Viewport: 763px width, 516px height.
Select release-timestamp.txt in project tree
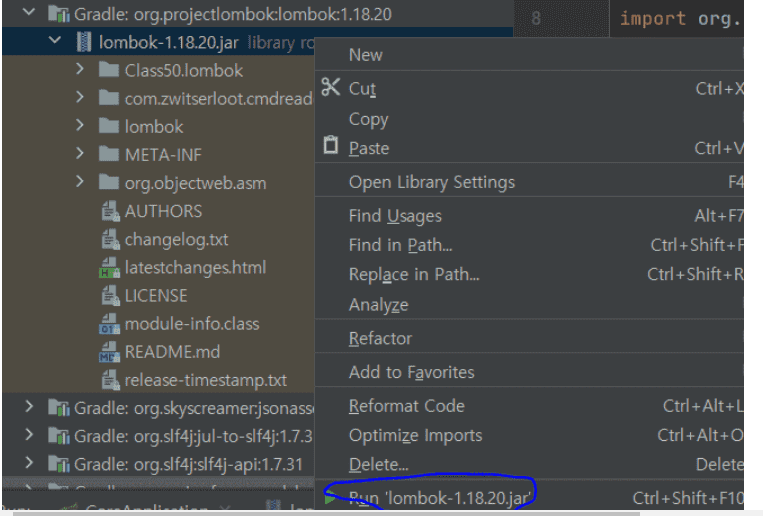(x=205, y=380)
